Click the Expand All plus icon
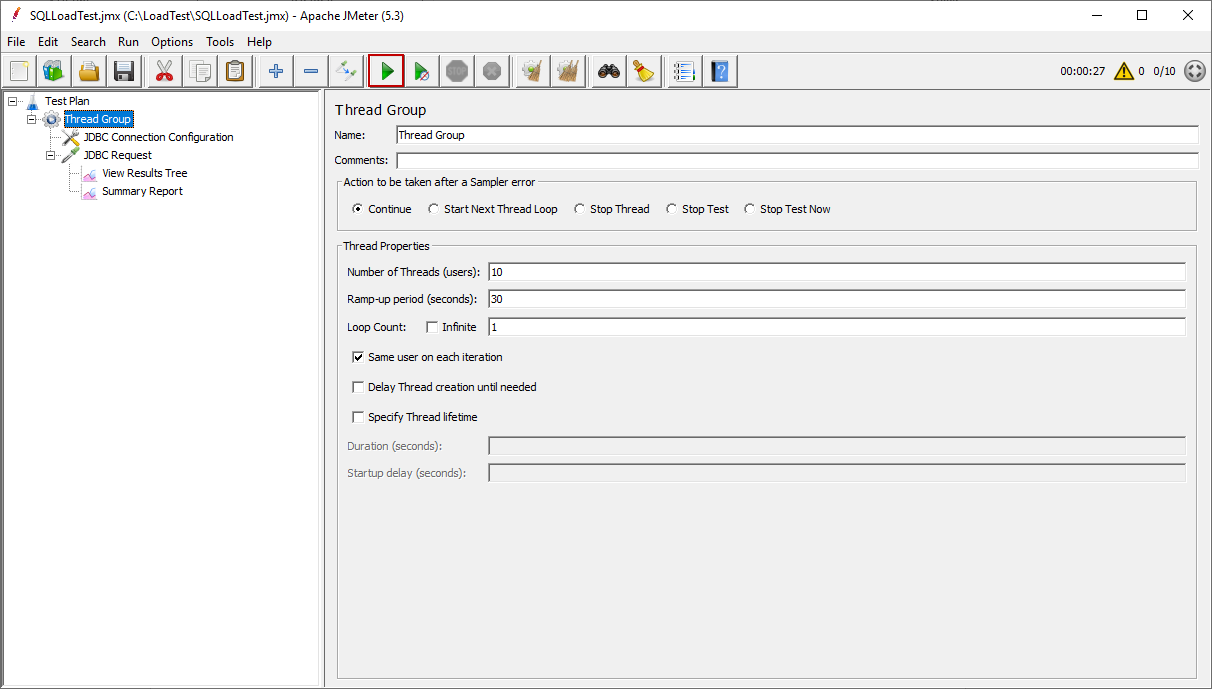Screen dimensions: 1212x689 tap(276, 71)
